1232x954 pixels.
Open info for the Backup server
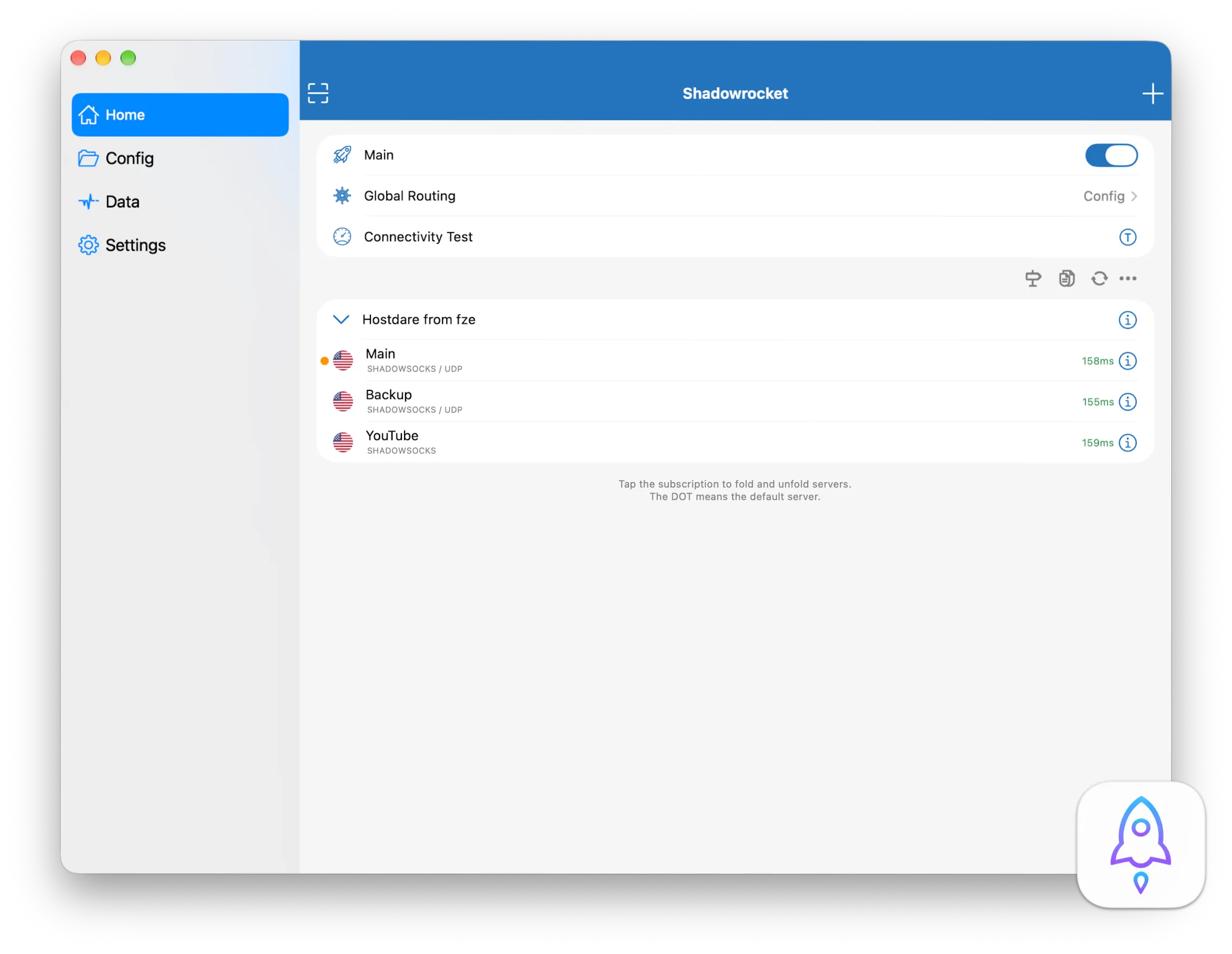[x=1127, y=402]
